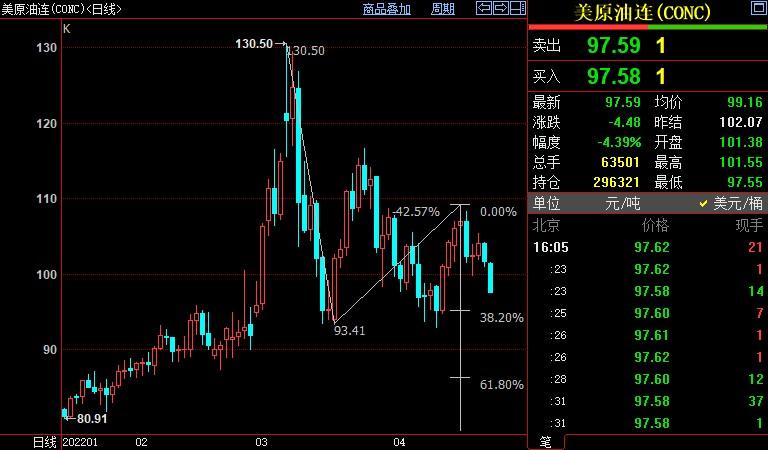Click the 买入 bid price 97.58
Screen dimensions: 768x450
[611, 76]
